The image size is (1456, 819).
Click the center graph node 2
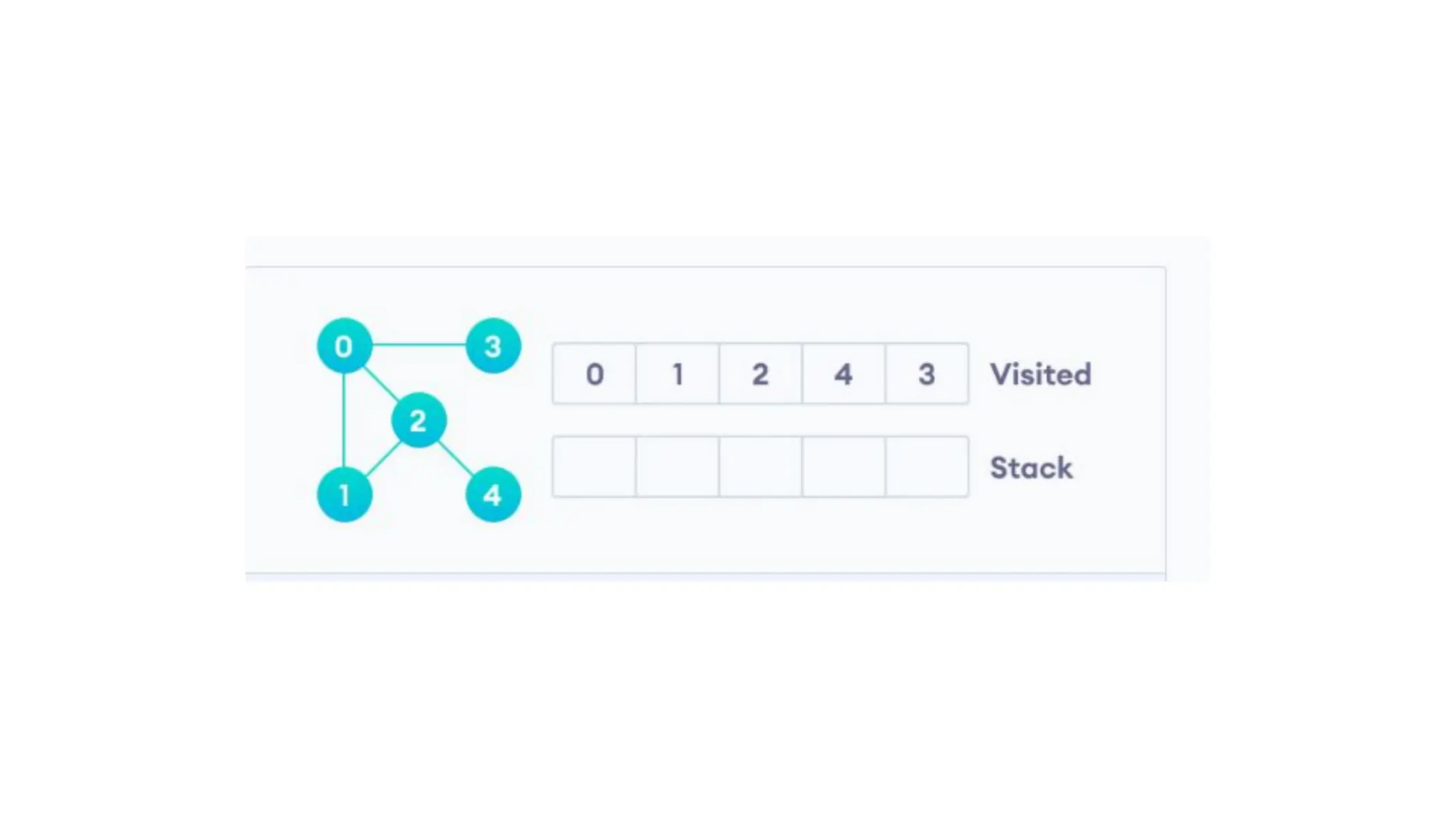pyautogui.click(x=419, y=421)
